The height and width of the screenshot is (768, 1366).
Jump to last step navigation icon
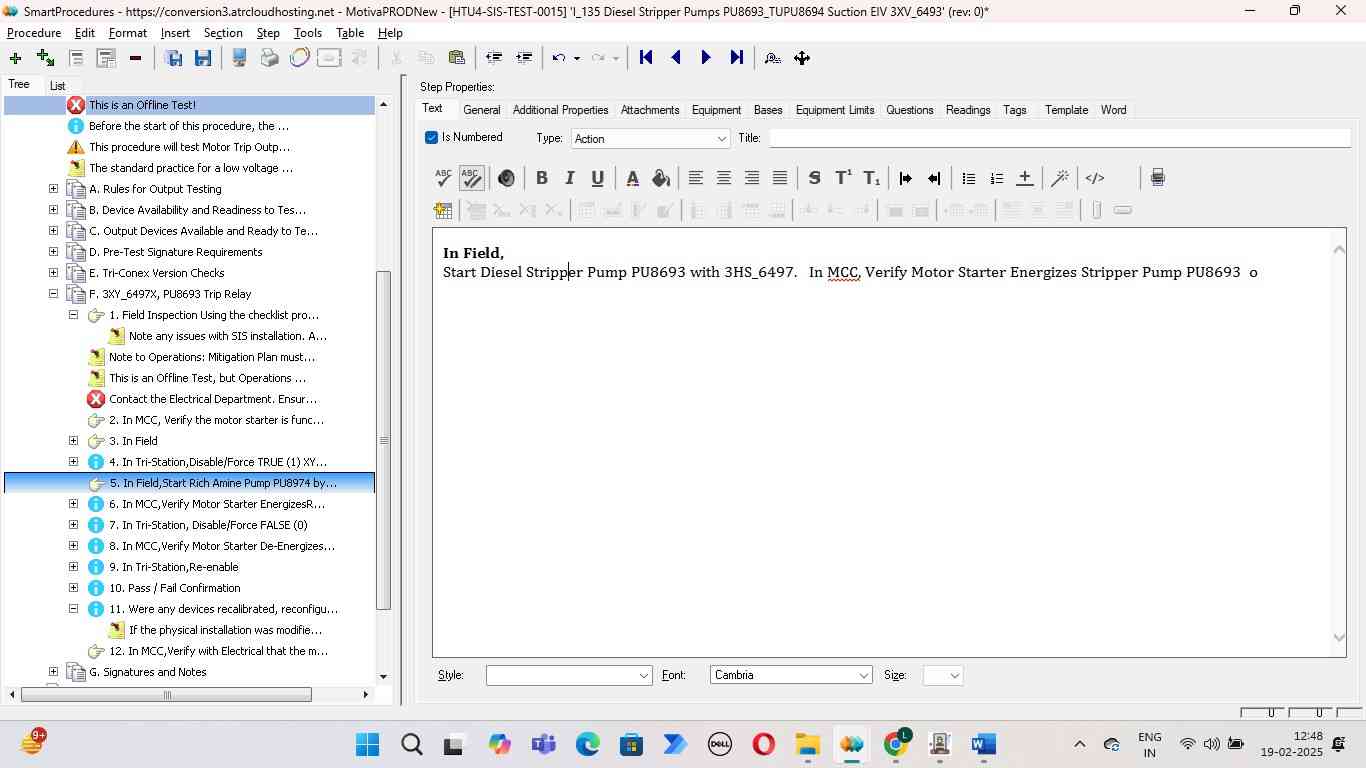[737, 58]
